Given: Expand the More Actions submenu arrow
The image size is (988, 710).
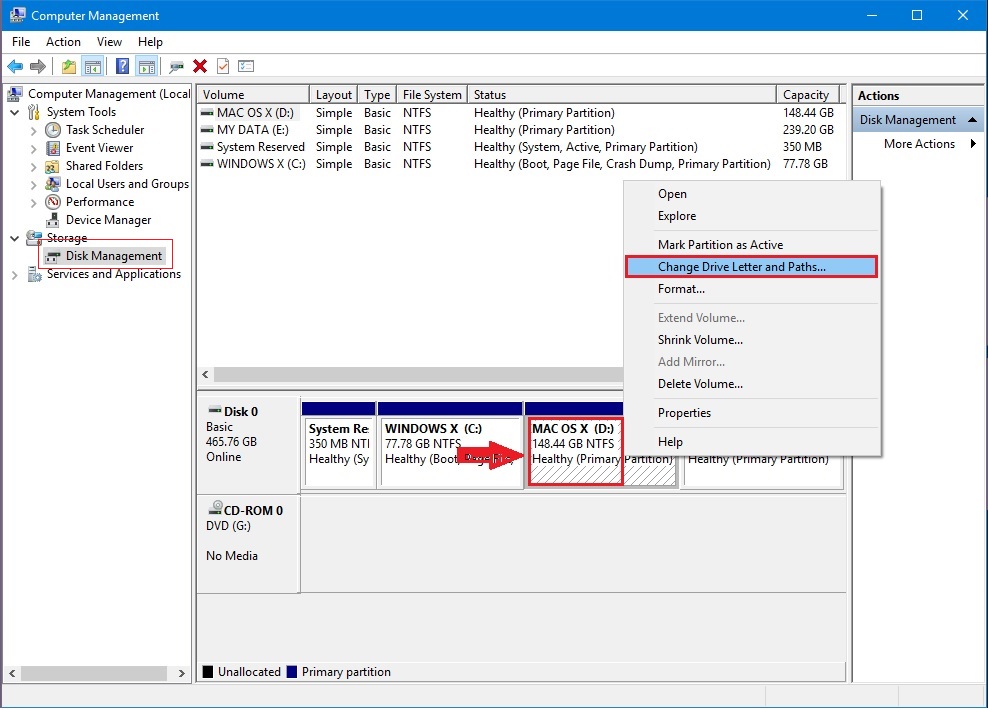Looking at the screenshot, I should point(973,144).
